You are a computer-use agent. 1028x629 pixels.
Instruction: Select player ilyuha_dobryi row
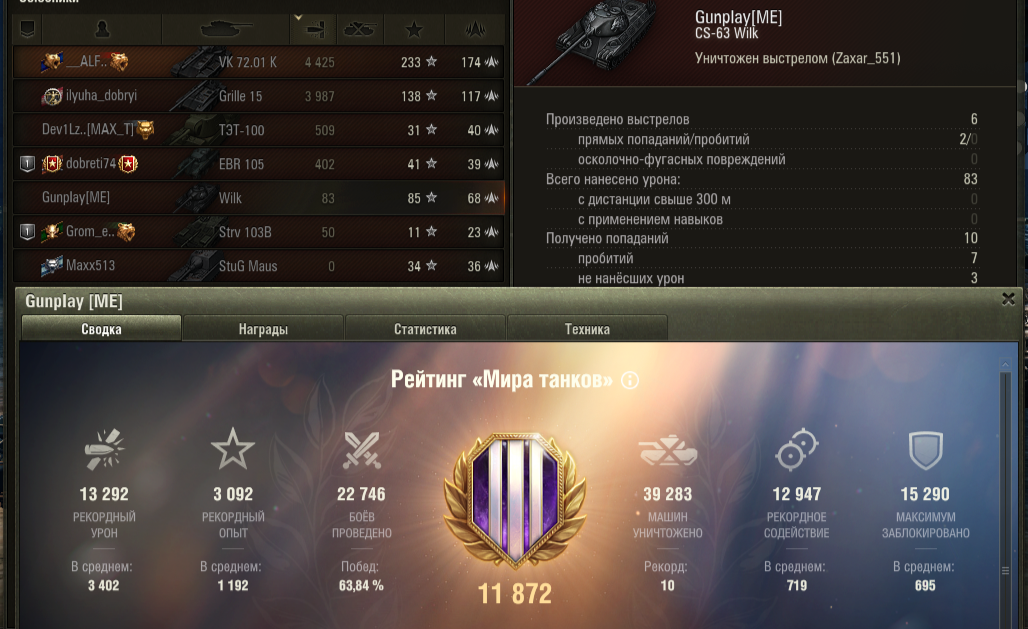point(258,96)
